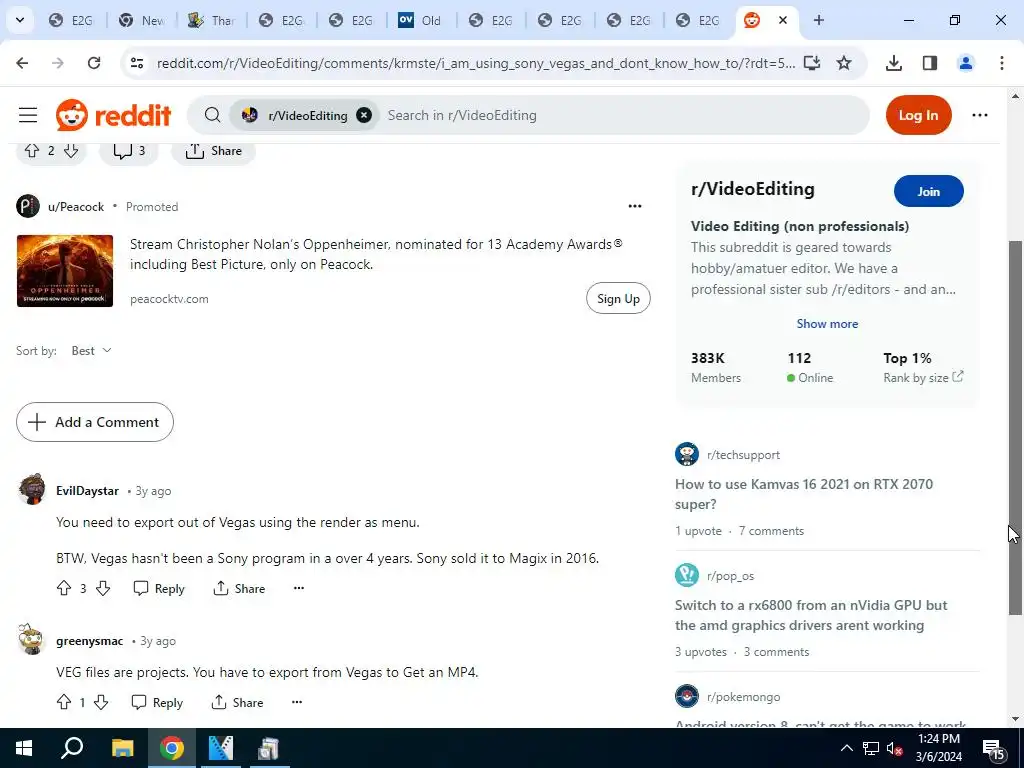Viewport: 1024px width, 768px height.
Task: Share EvilDaystar's comment
Action: tap(239, 588)
